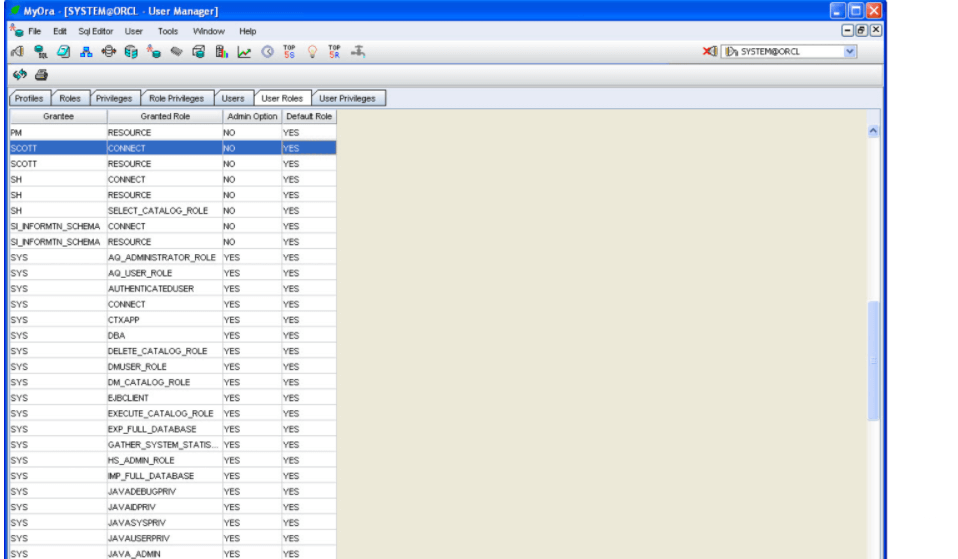Select the JAVADEBUGPRIV cell
Image resolution: width=958 pixels, height=559 pixels.
click(x=165, y=491)
